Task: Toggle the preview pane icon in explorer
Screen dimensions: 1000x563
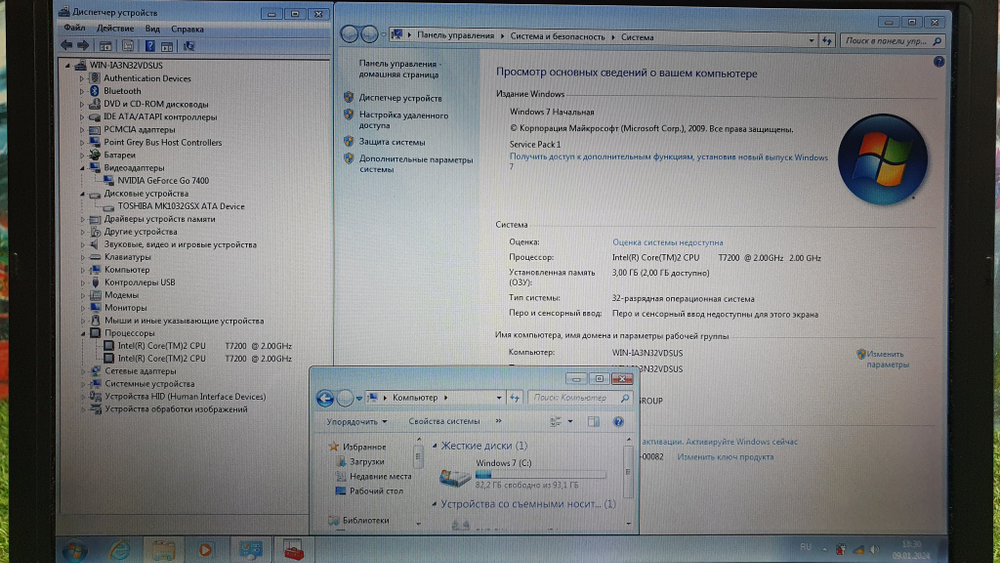Action: (x=594, y=421)
